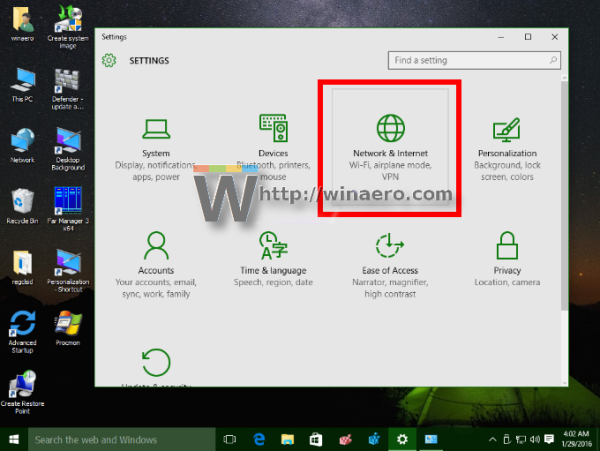Click the network tray icon
Screen dimensions: 600x451
(x=521, y=440)
